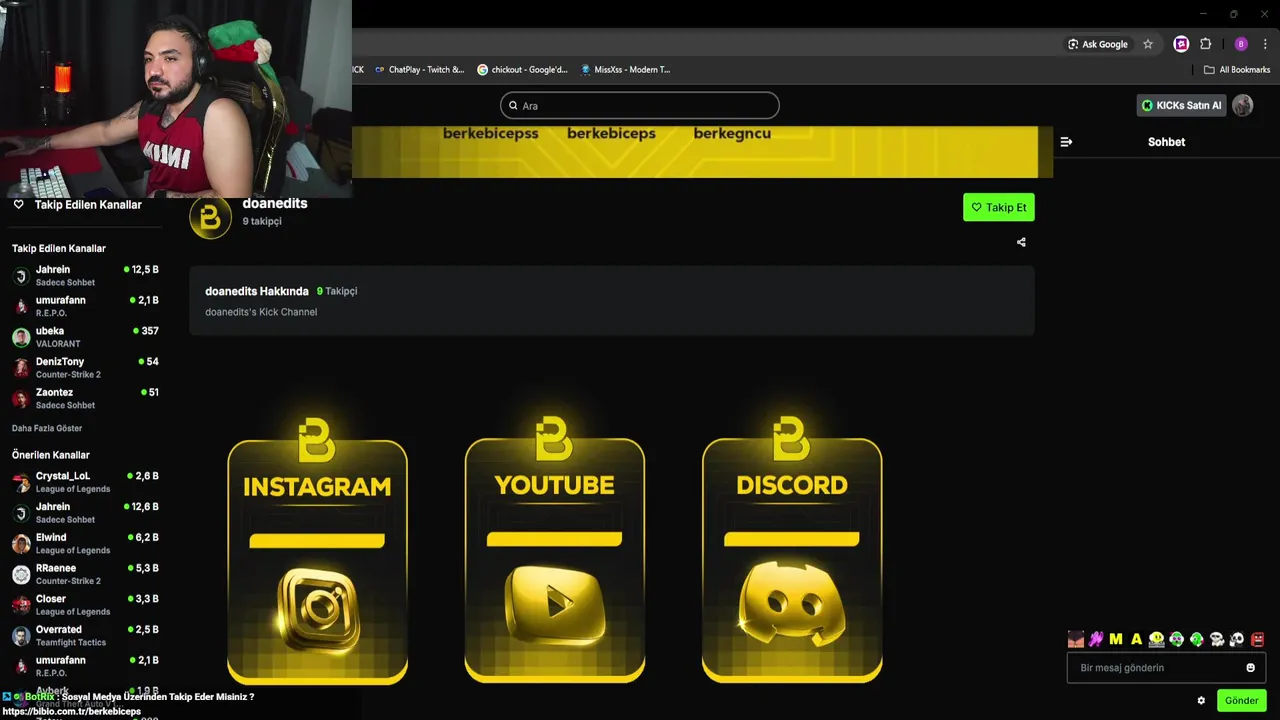Open the Chrome extensions puzzle icon
1280x720 pixels.
pos(1205,44)
